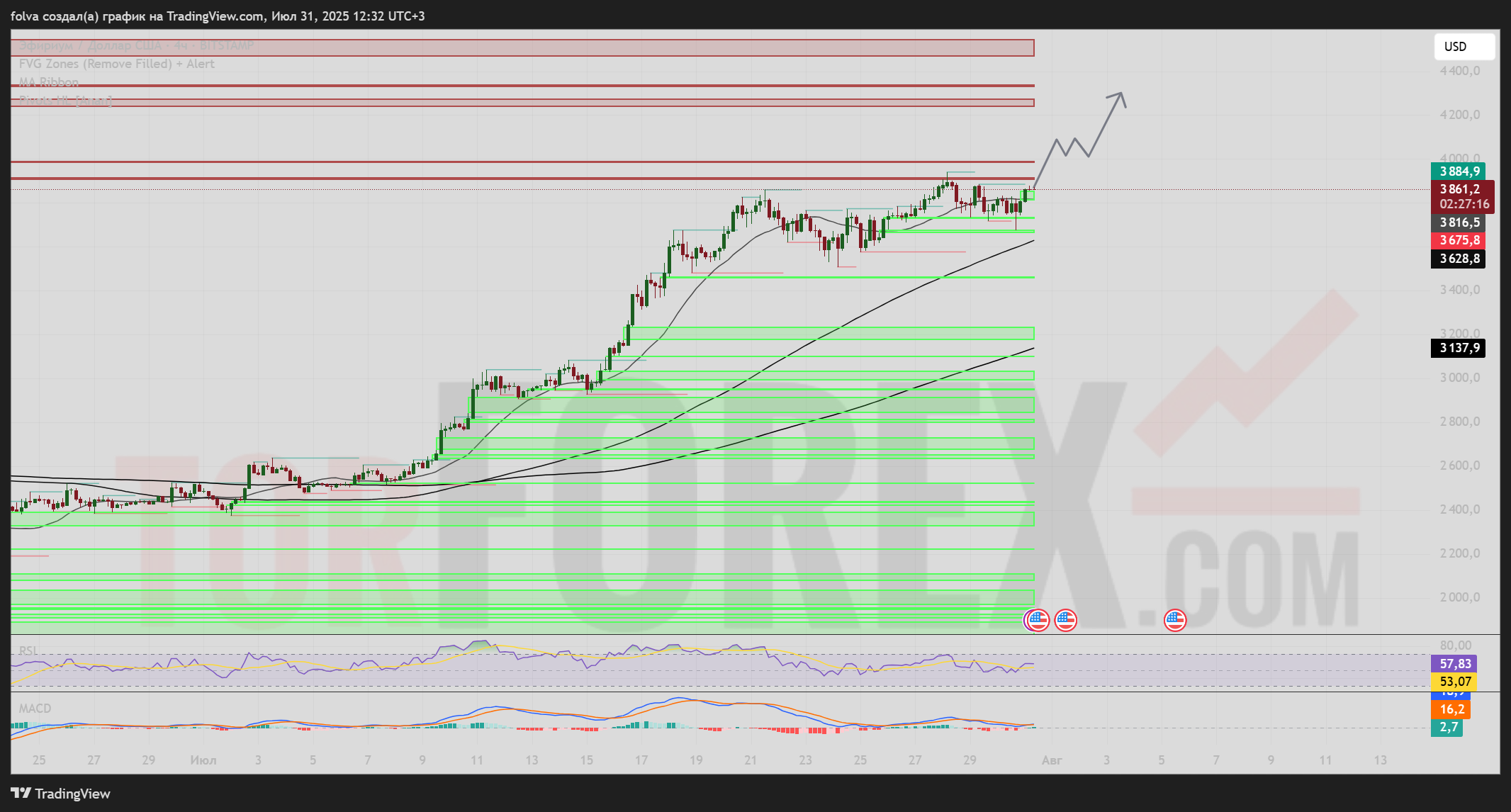
Task: Select the Pivots HL indicator label
Action: tap(65, 101)
